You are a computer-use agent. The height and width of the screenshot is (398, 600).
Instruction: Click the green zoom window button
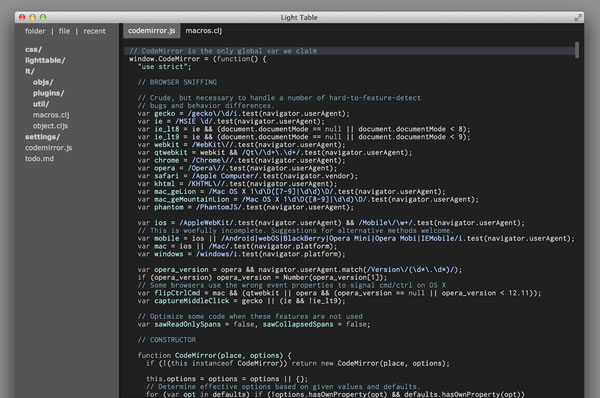pos(43,17)
